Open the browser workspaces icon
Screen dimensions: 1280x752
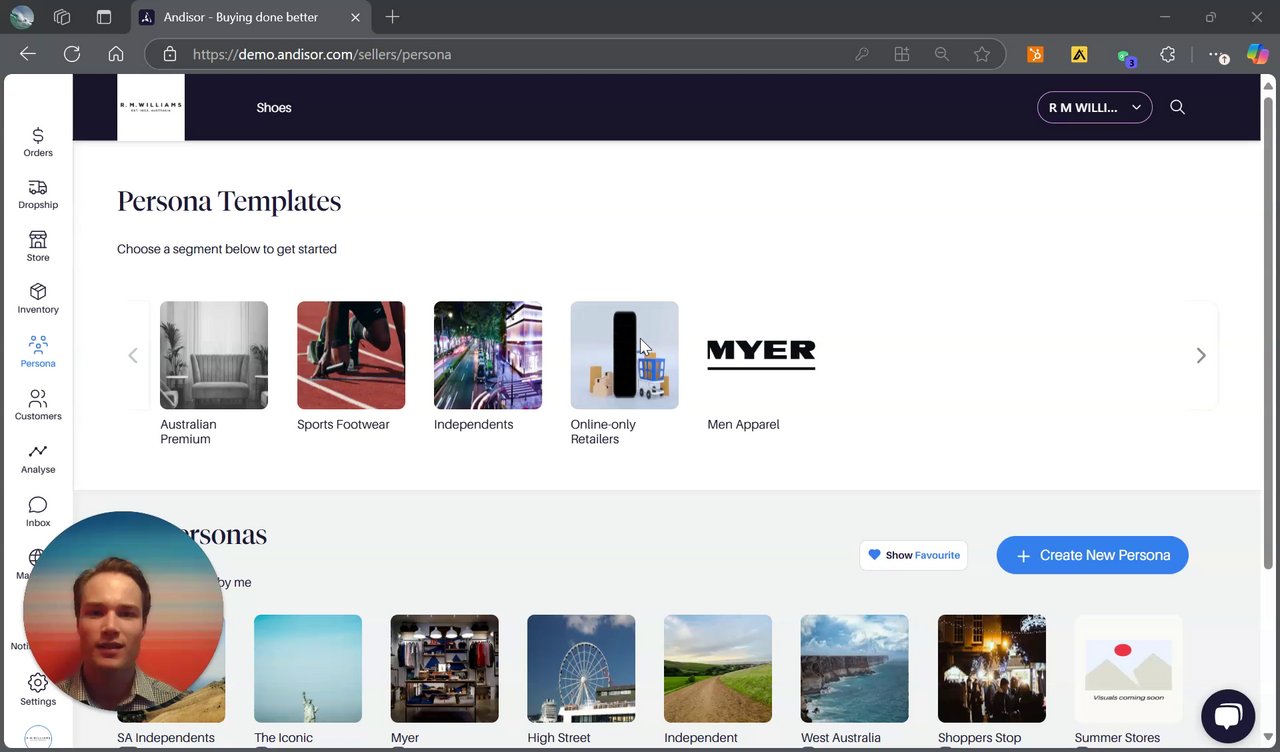[62, 17]
